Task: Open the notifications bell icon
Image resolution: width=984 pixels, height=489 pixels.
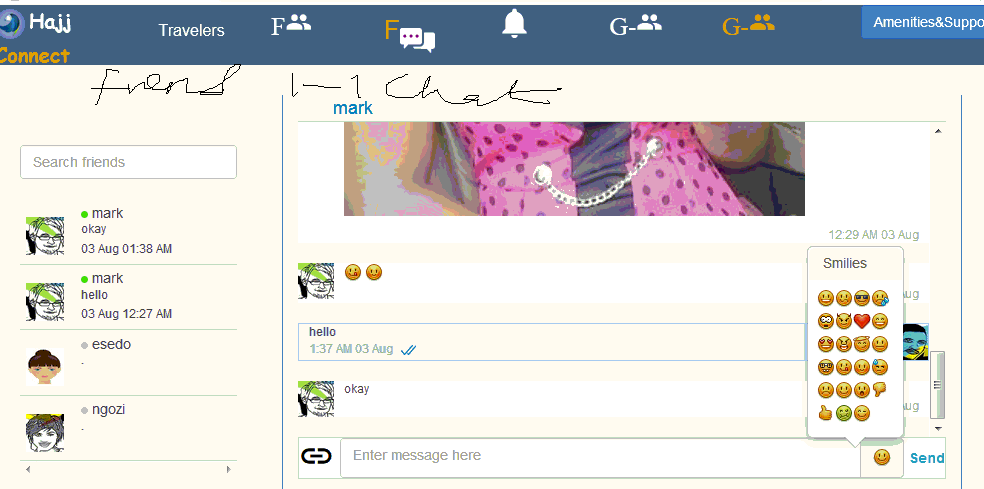Action: click(514, 24)
